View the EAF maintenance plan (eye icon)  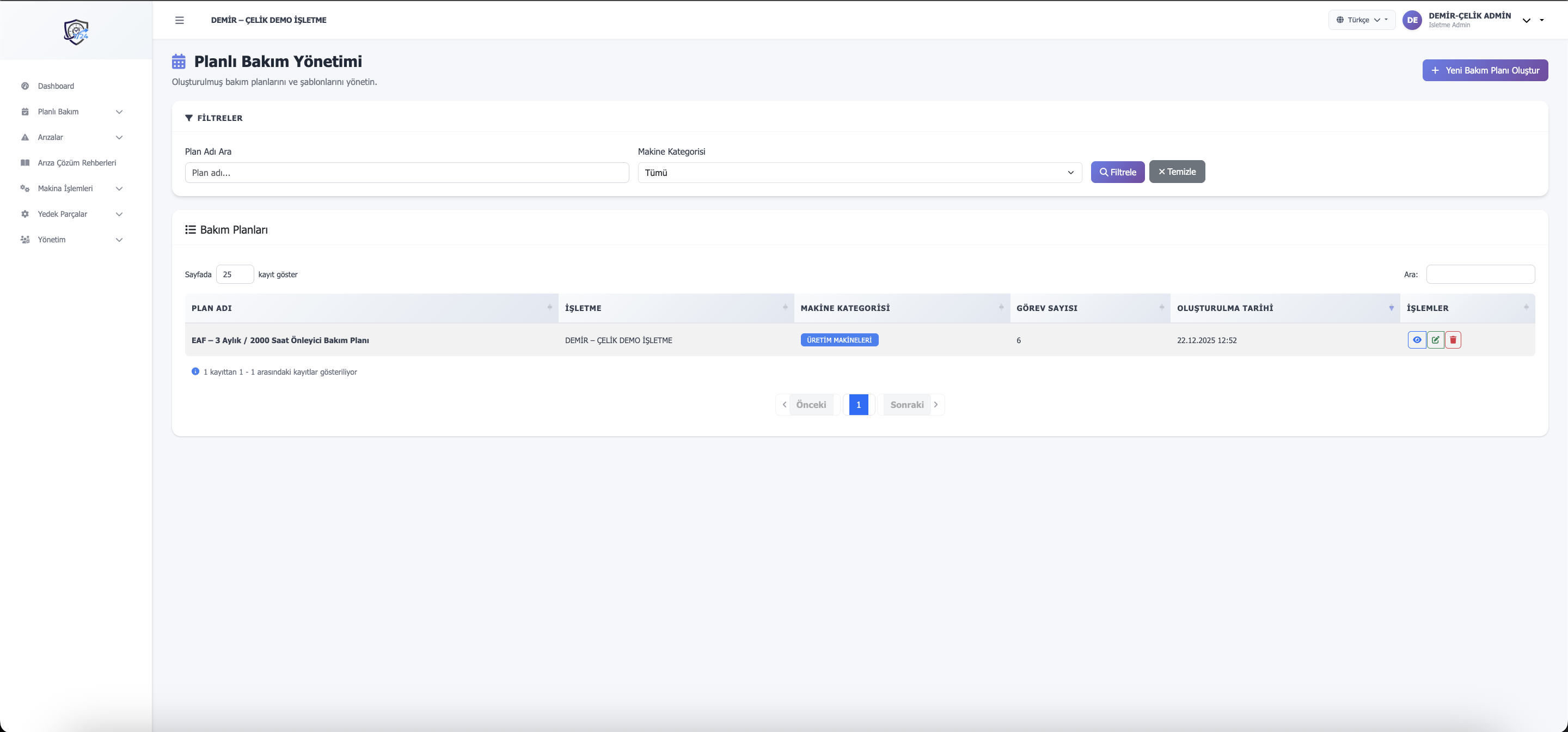[1417, 340]
